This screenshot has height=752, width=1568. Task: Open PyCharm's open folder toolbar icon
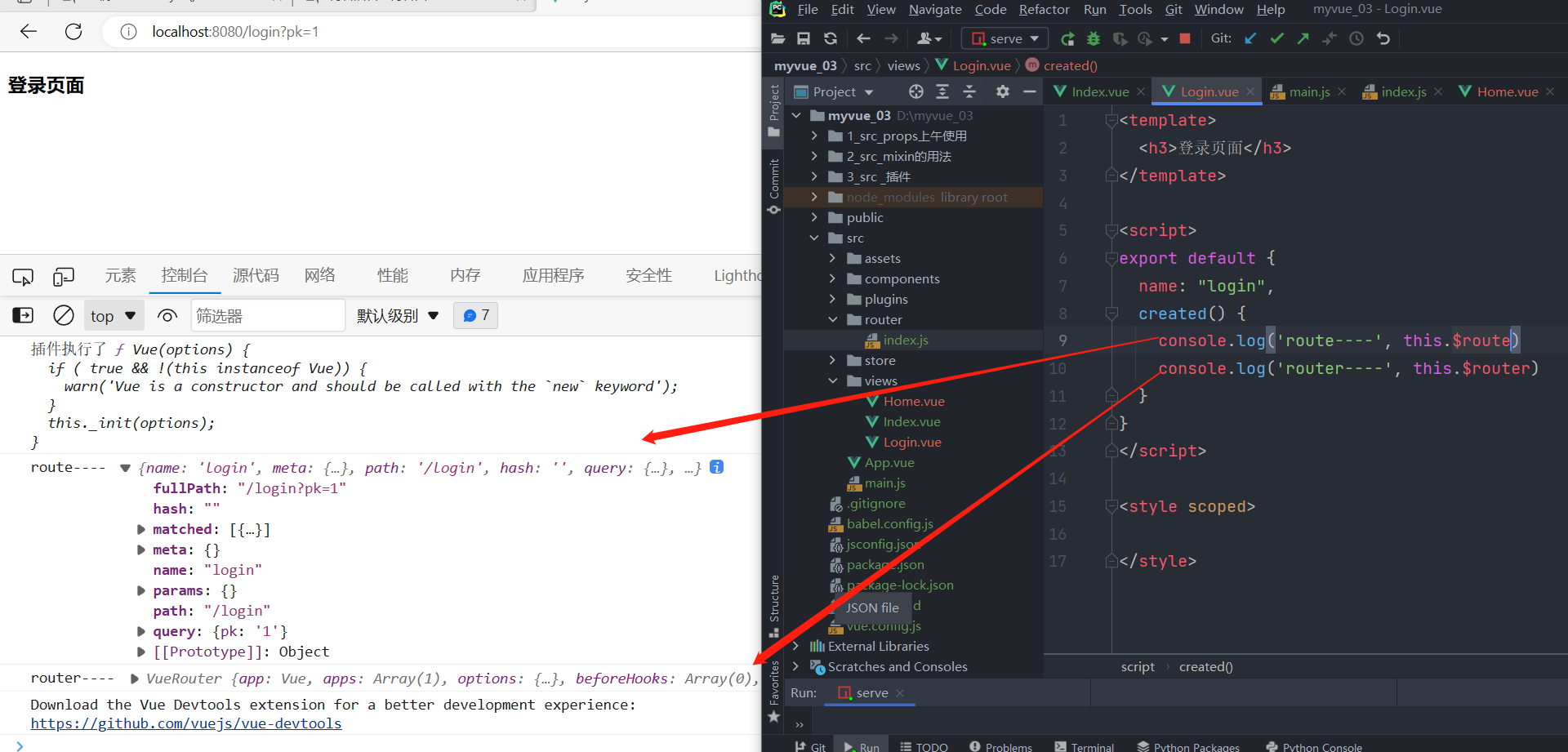pyautogui.click(x=777, y=38)
